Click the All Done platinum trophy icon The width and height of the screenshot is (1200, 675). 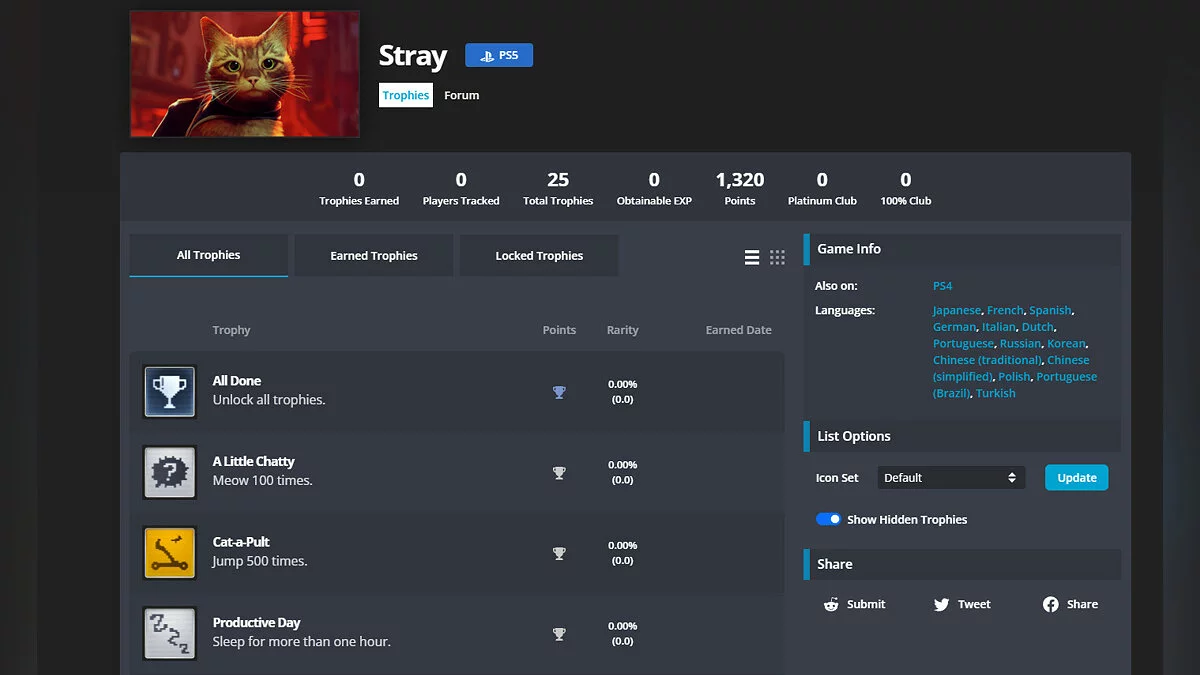pos(169,391)
